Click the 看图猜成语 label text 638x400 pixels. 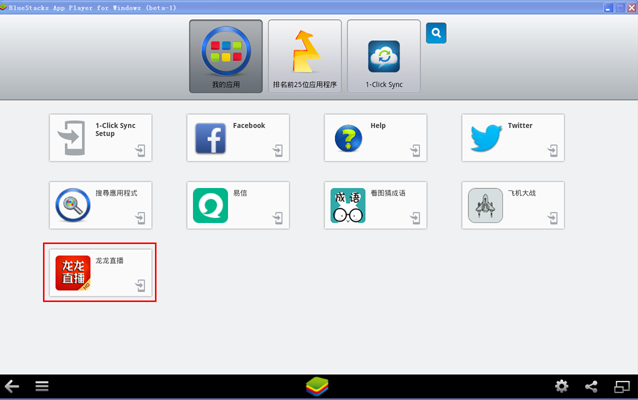388,193
